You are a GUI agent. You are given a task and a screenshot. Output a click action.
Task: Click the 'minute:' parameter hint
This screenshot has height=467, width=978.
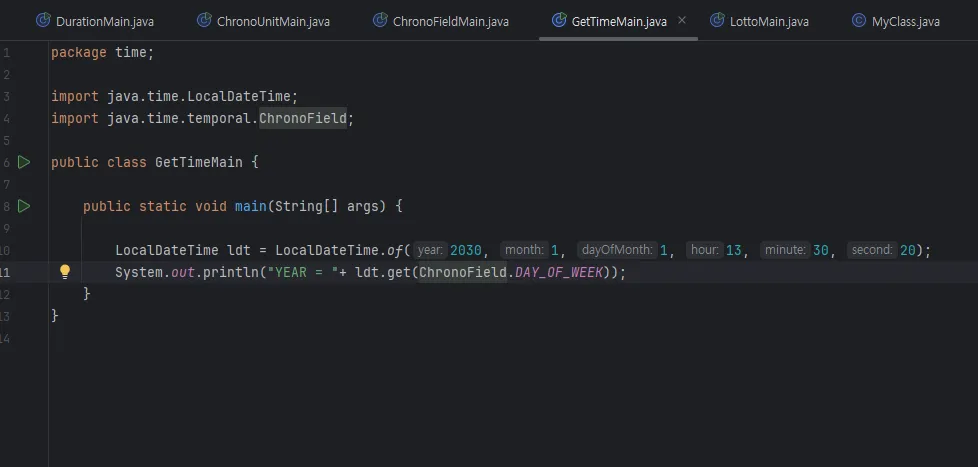(785, 250)
